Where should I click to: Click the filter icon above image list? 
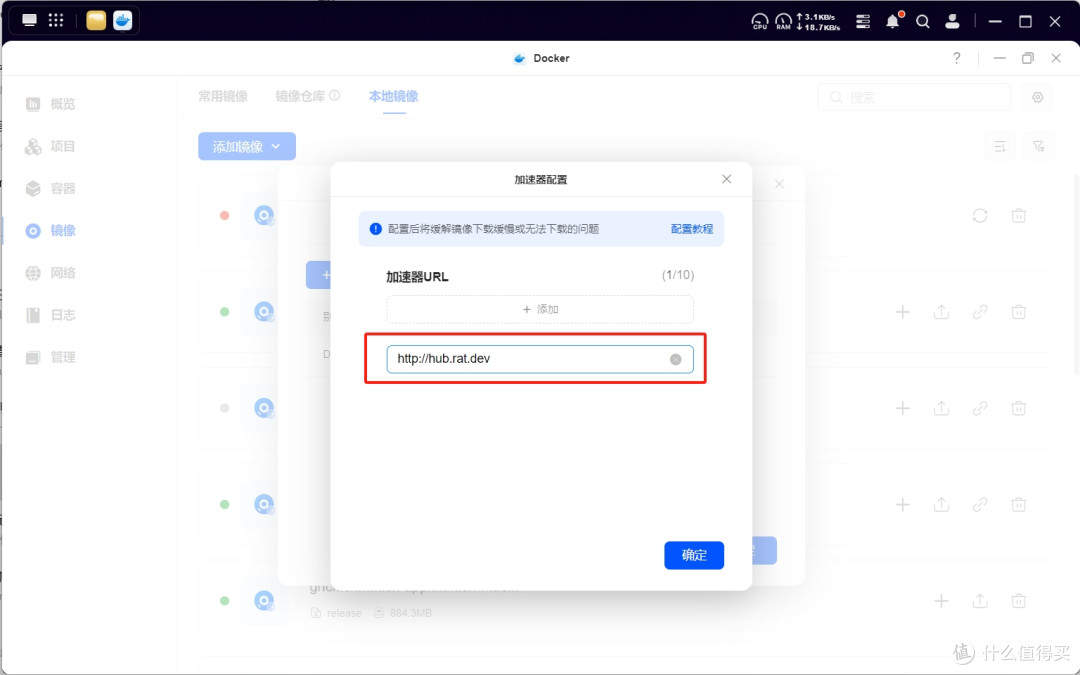[x=1039, y=146]
